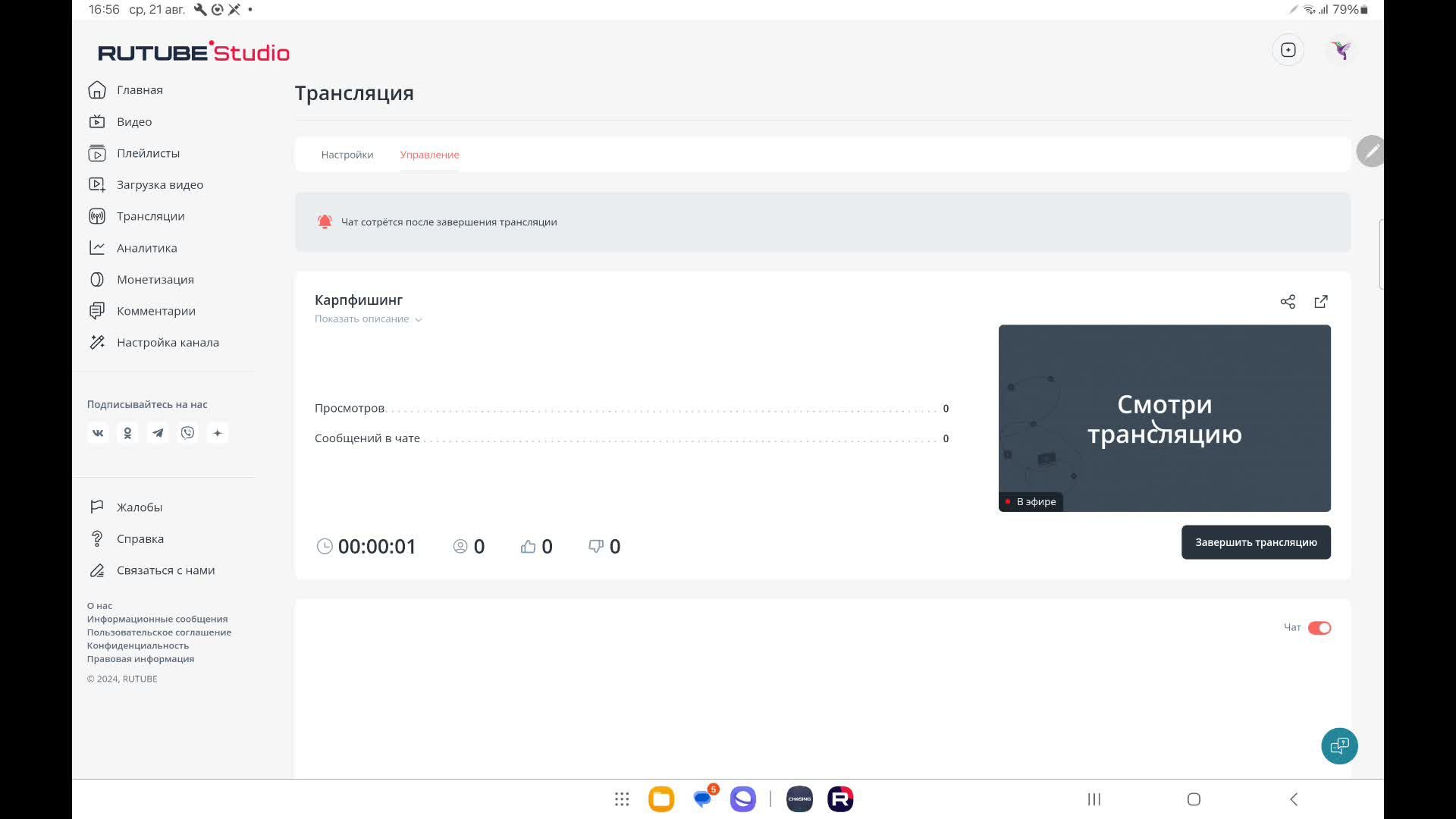Image resolution: width=1456 pixels, height=819 pixels.
Task: Expand Показать описание dropdown
Action: [x=368, y=319]
